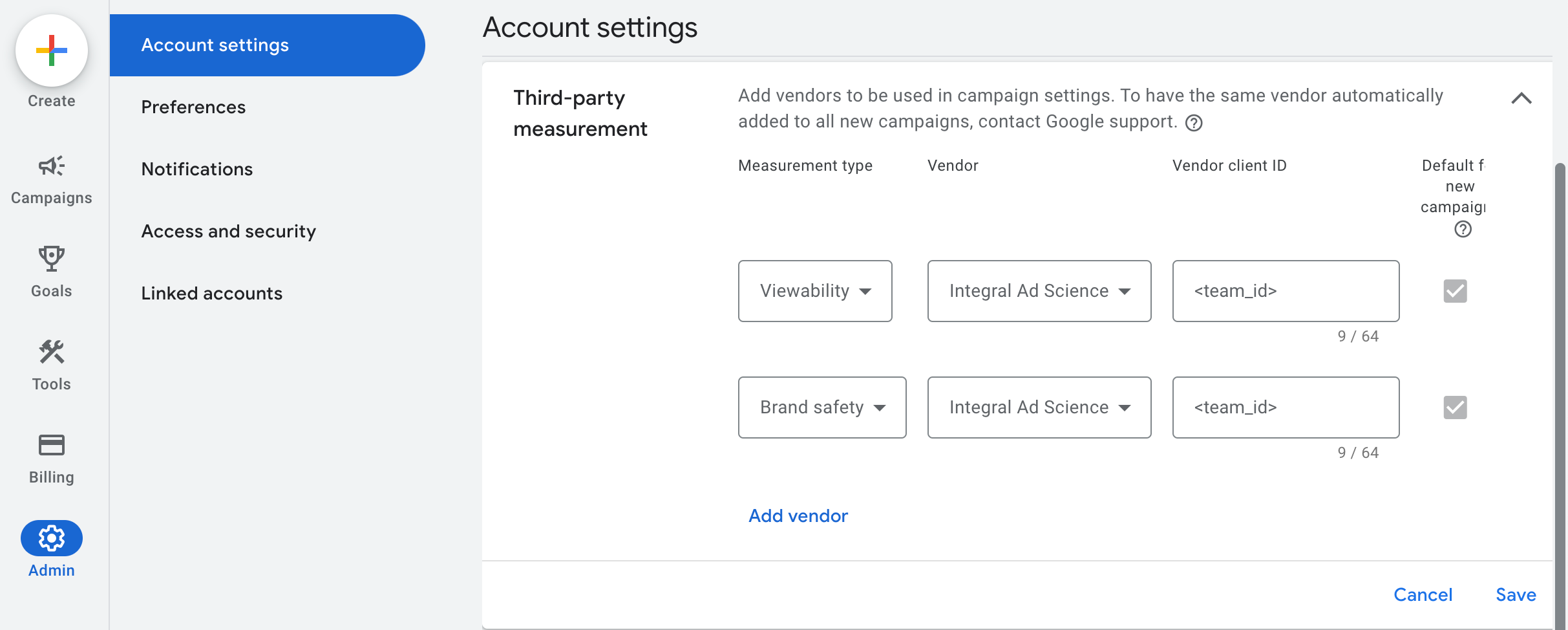Click help icon beside Google support text
Screen dimensions: 1568x630
[x=1194, y=123]
